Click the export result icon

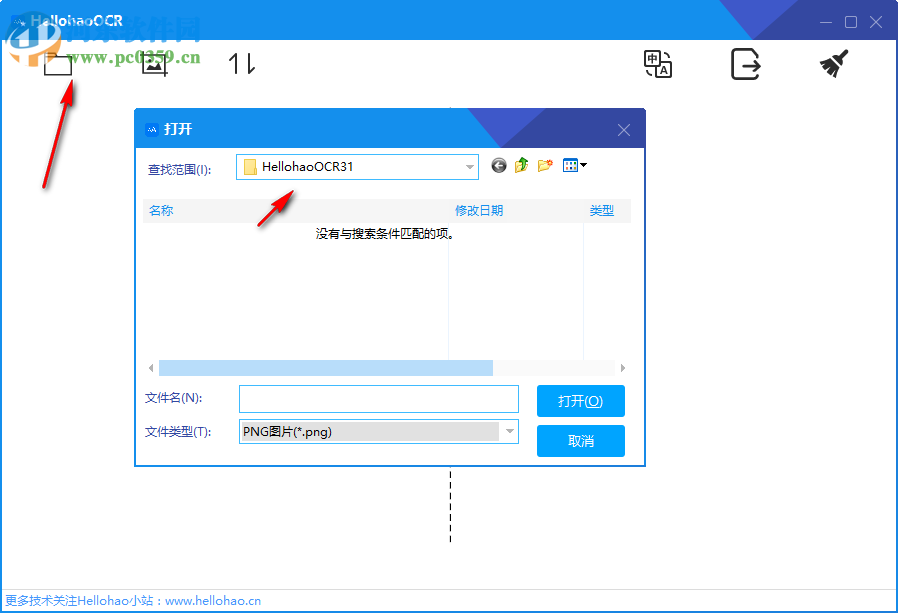(x=745, y=64)
